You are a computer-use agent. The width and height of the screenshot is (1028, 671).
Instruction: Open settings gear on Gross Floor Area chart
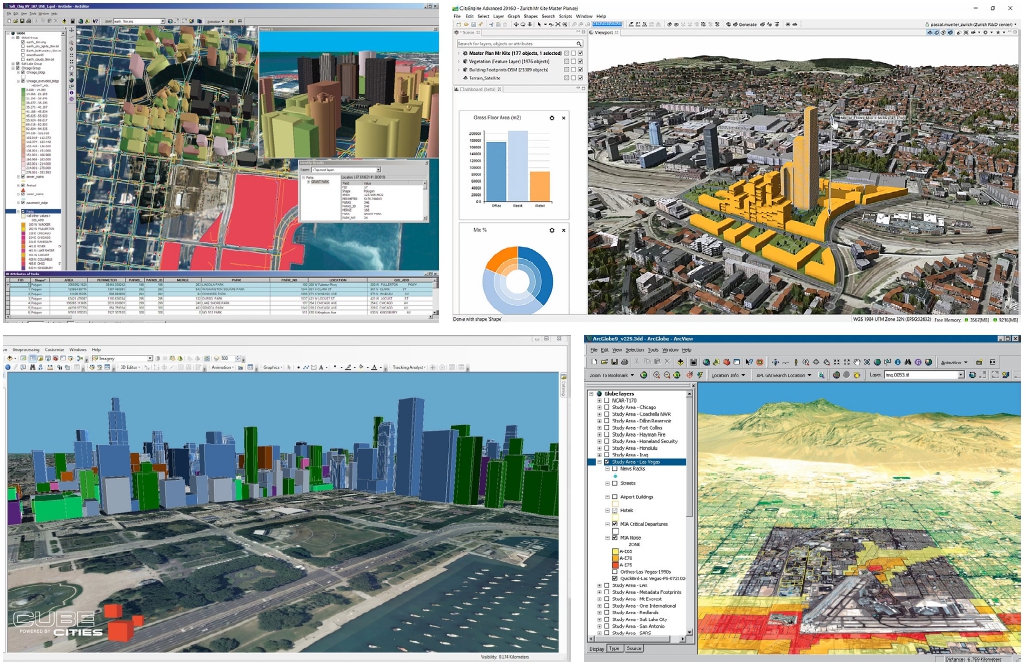pos(551,118)
